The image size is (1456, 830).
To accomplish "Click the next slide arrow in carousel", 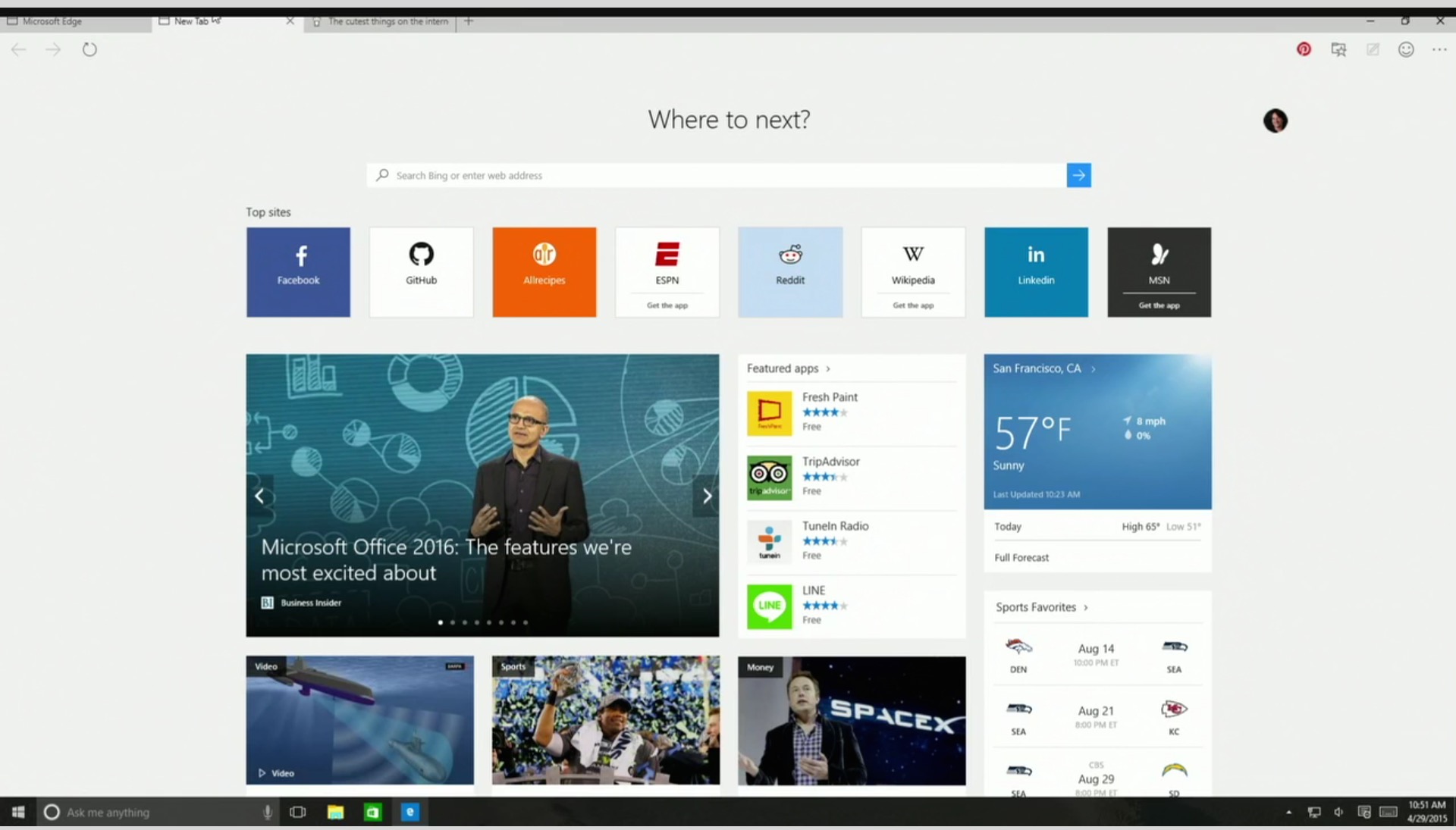I will click(x=706, y=494).
